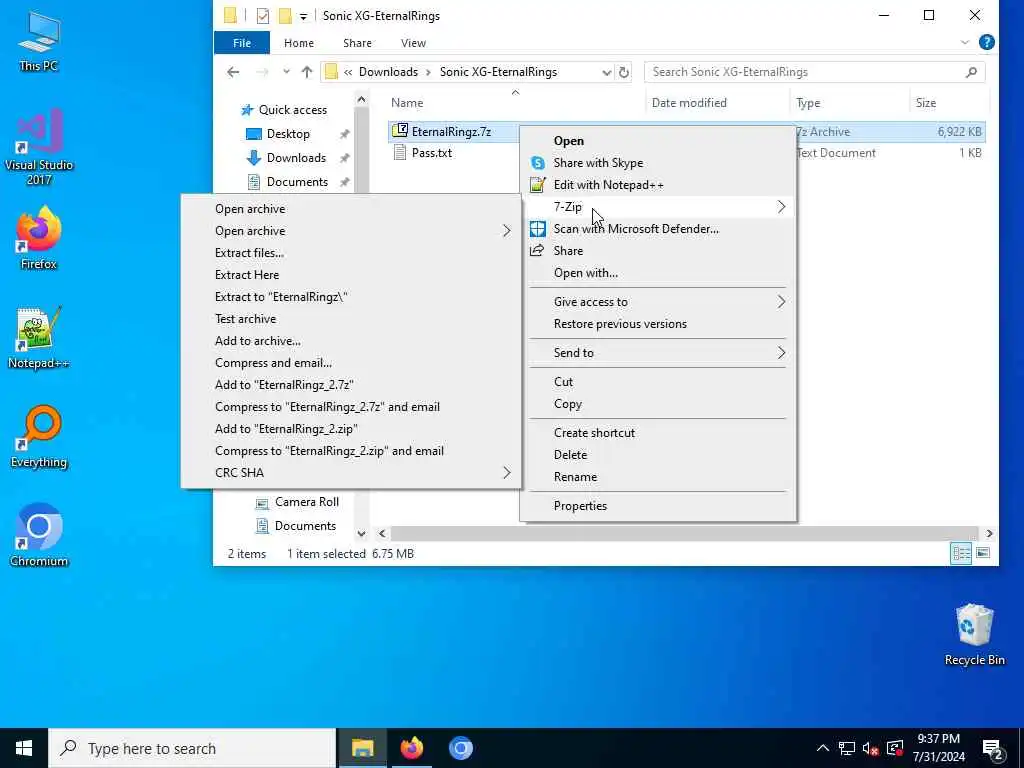Image resolution: width=1024 pixels, height=768 pixels.
Task: Click the horizontal scrollbar in file list
Action: (x=684, y=534)
